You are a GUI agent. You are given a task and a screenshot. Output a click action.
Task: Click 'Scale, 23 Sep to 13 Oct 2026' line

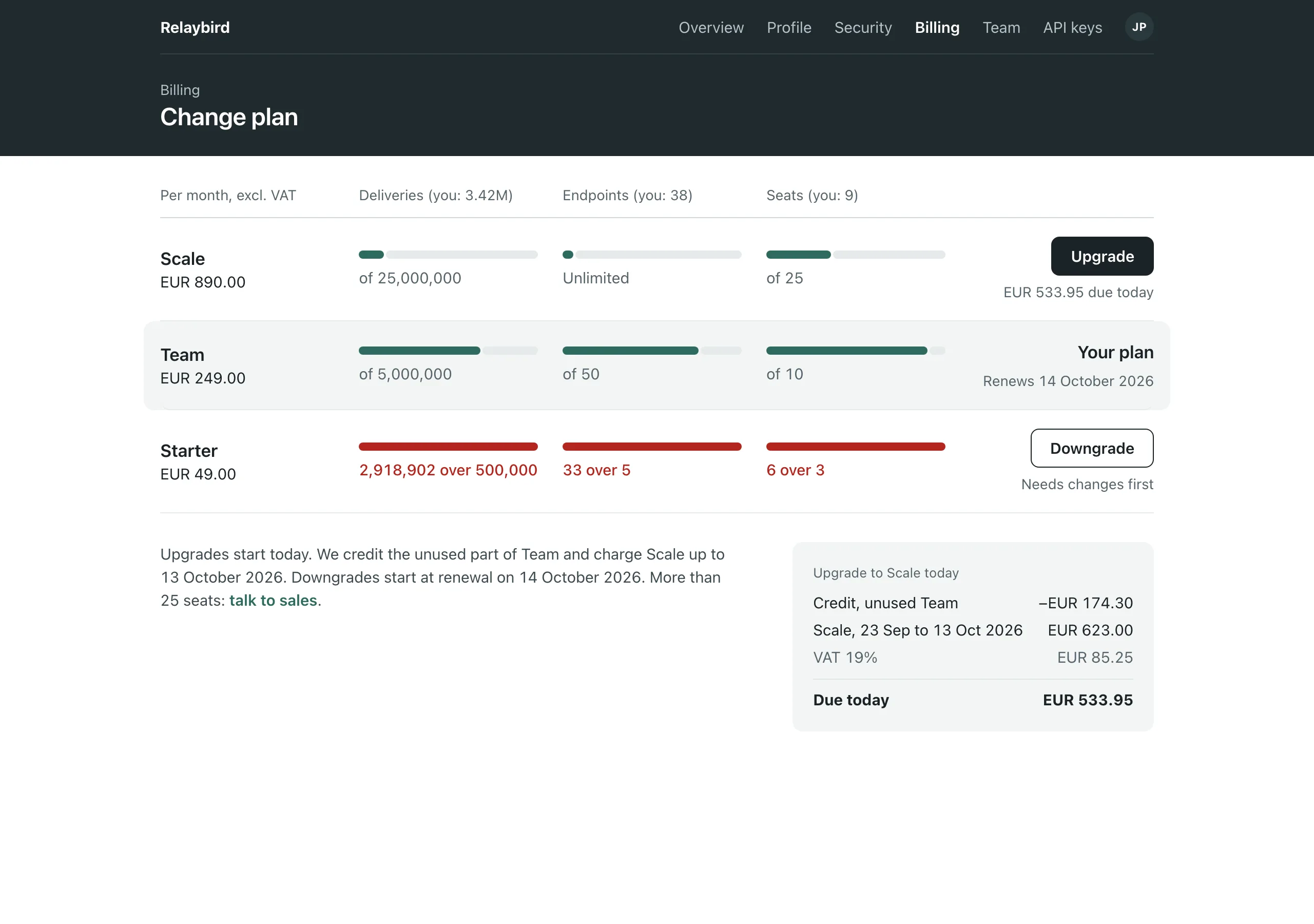(x=917, y=630)
